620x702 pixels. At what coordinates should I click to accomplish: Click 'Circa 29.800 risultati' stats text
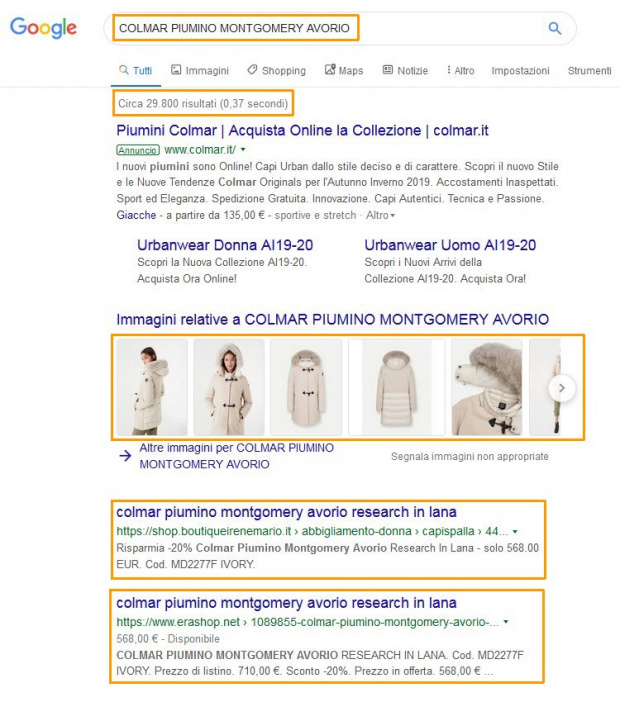point(203,103)
